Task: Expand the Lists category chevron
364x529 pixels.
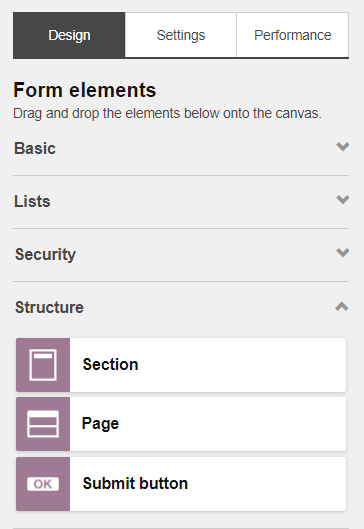Action: click(342, 199)
